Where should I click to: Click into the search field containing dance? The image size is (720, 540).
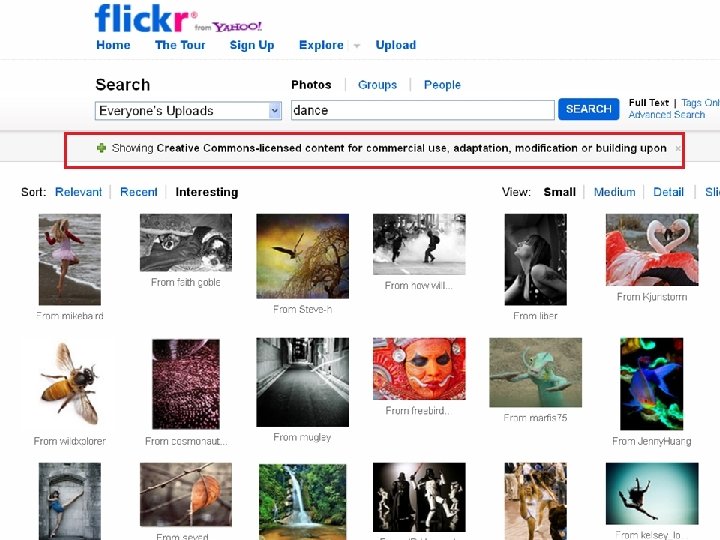422,110
